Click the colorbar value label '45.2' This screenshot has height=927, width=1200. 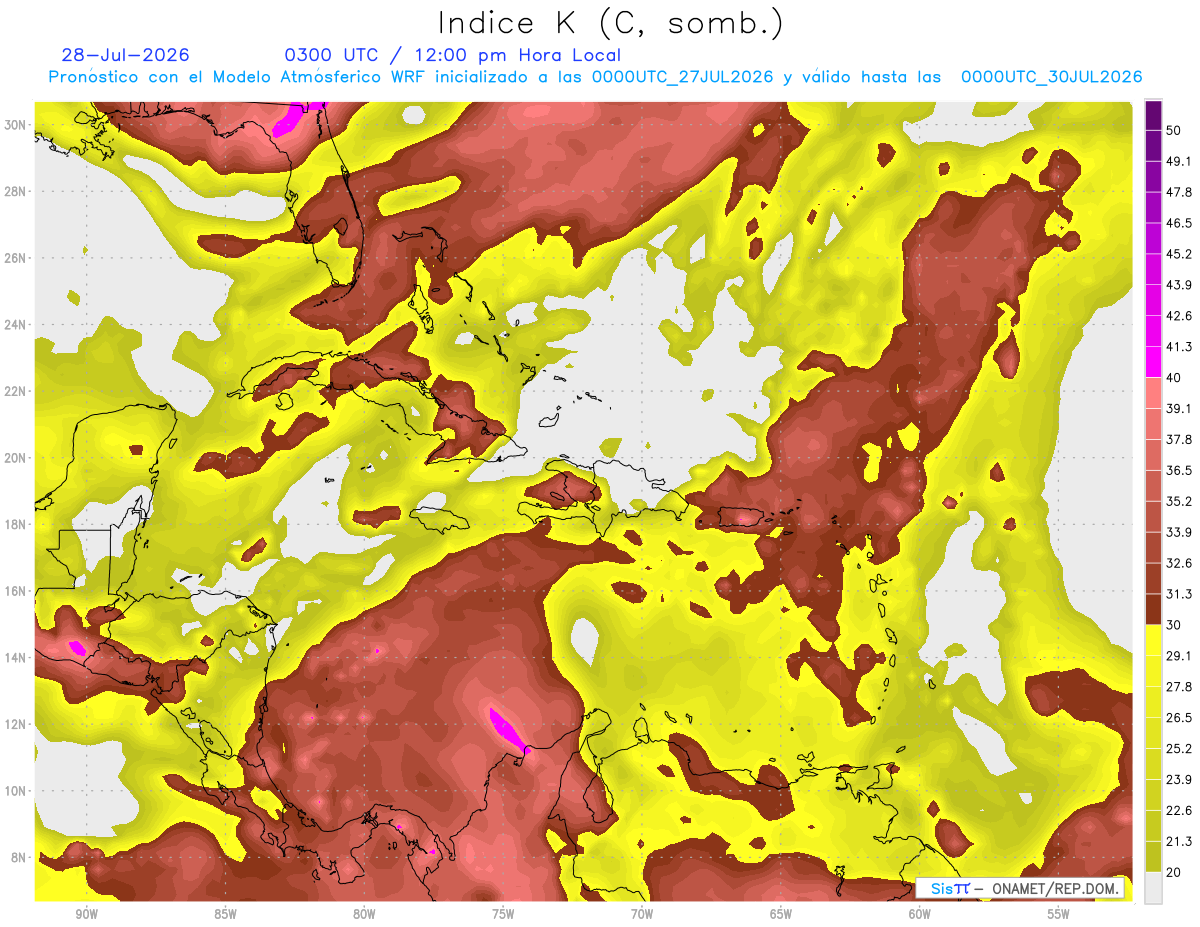1180,253
